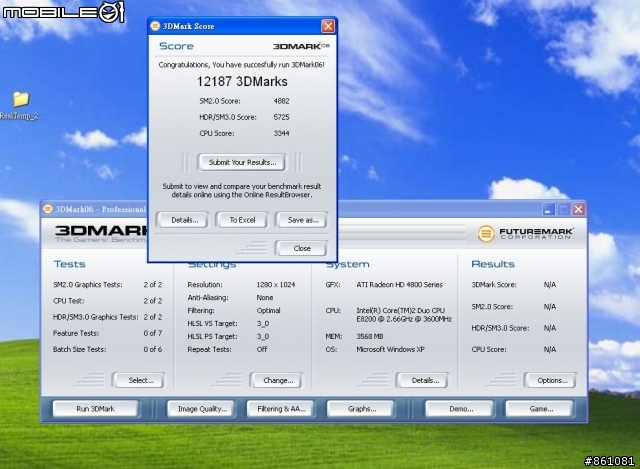Click Change button under Settings
This screenshot has height=469, width=640.
click(x=278, y=380)
